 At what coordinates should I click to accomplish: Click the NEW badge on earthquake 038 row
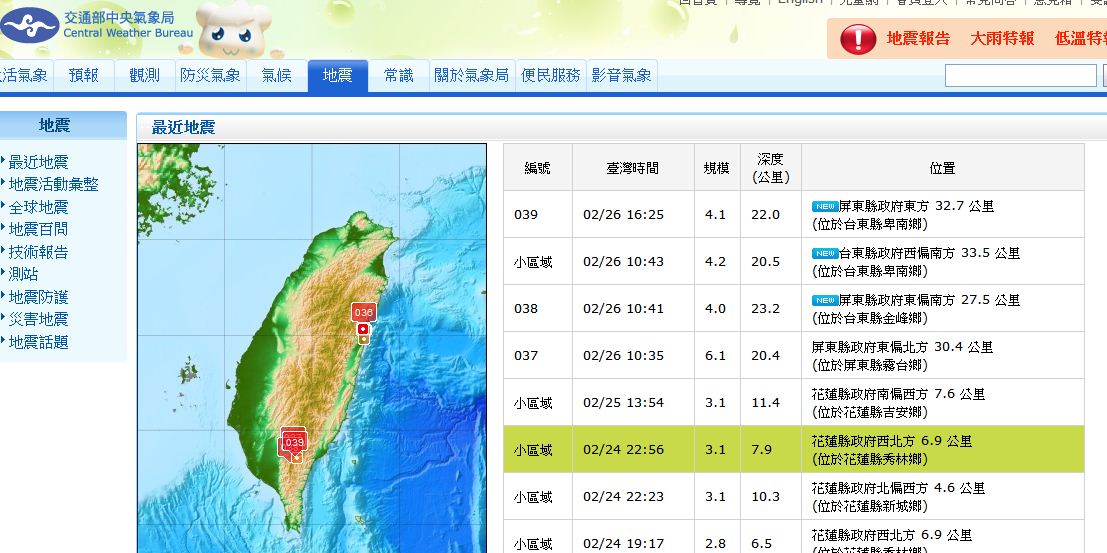point(824,300)
